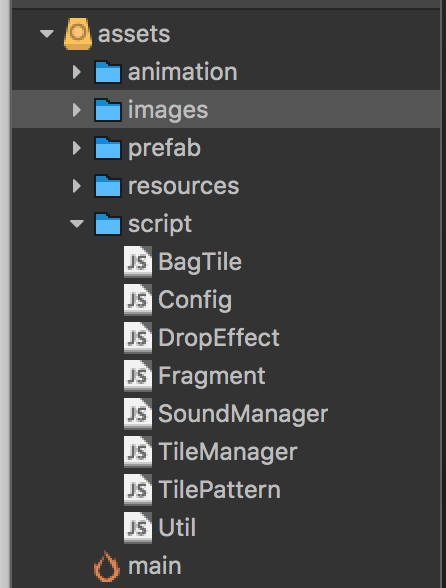Click the resources folder icon

click(108, 186)
